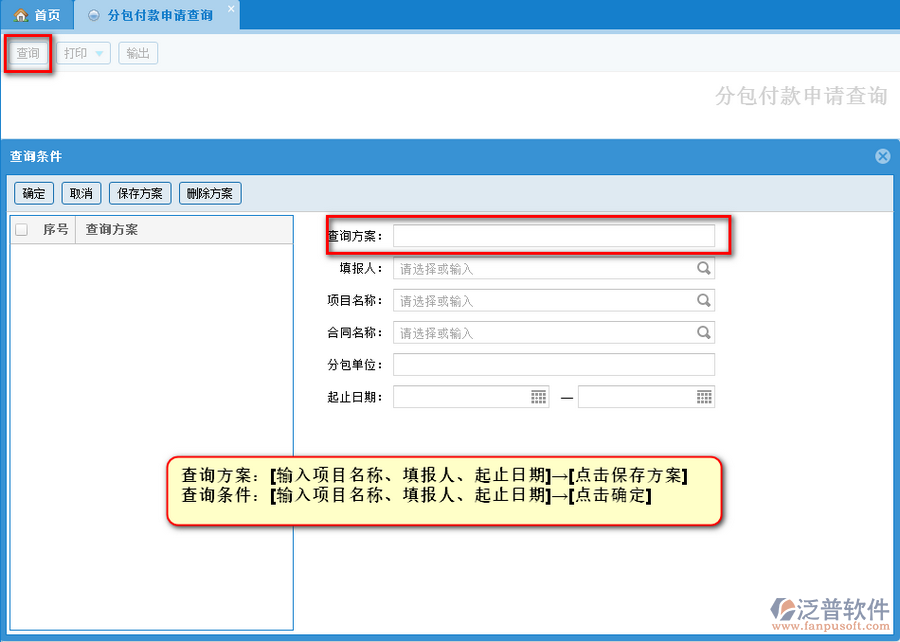
Task: Close the 分包付款申请查询 tab
Action: tap(231, 9)
